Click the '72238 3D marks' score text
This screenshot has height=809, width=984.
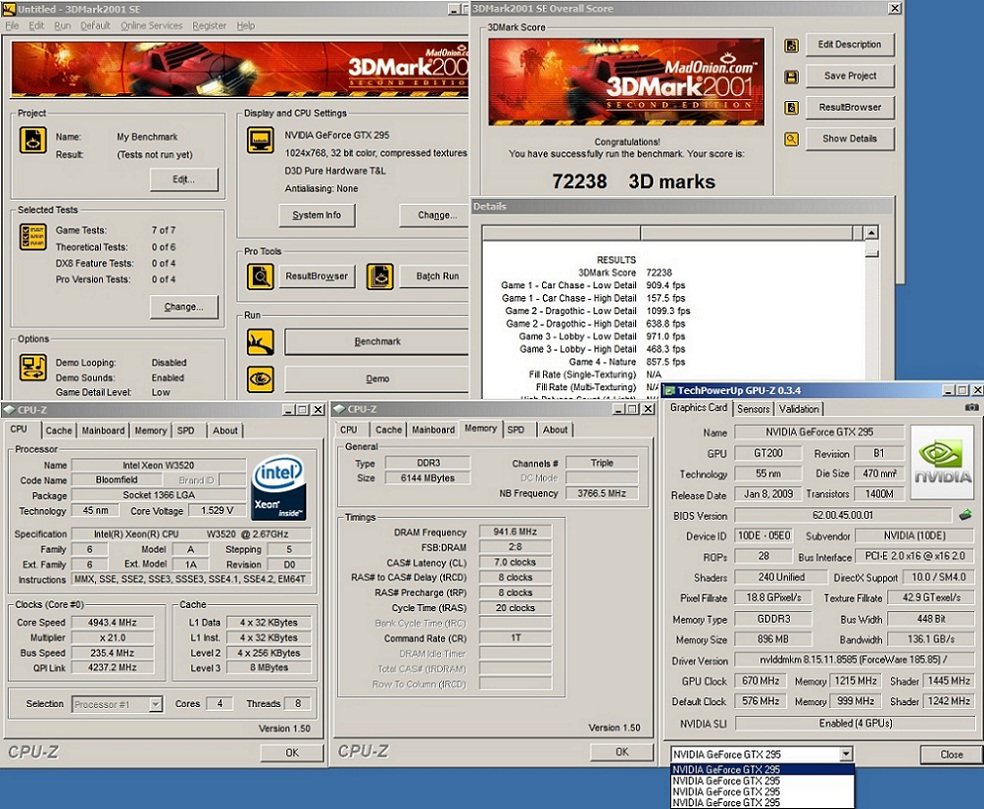633,181
